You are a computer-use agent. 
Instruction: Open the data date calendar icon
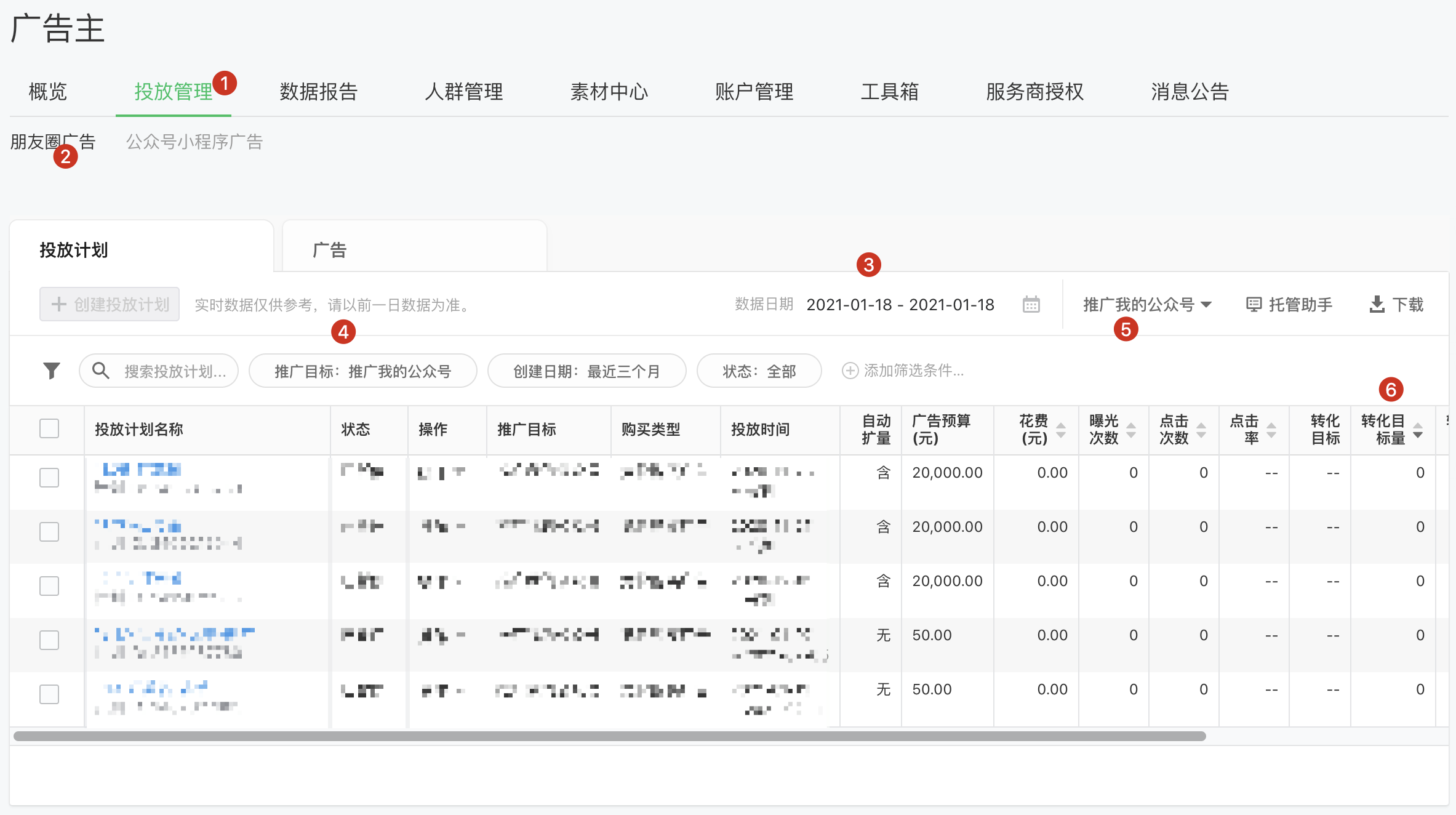pos(1031,304)
